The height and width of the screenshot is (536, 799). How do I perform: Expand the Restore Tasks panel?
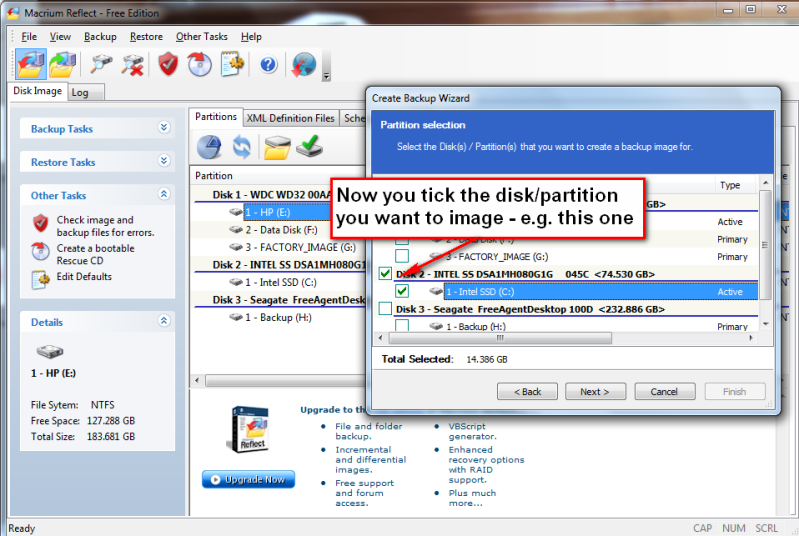point(164,160)
